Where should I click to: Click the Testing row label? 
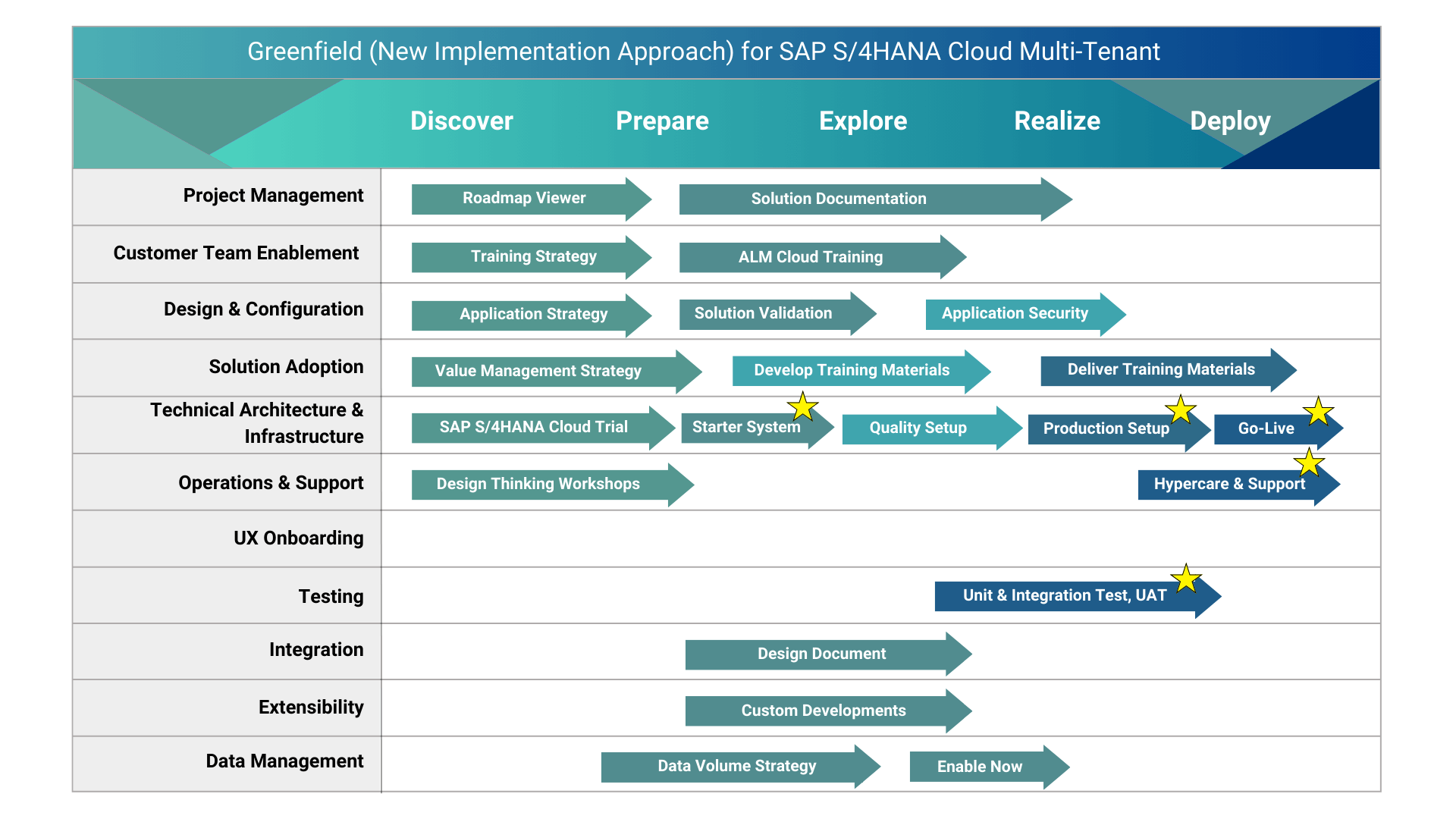(331, 597)
